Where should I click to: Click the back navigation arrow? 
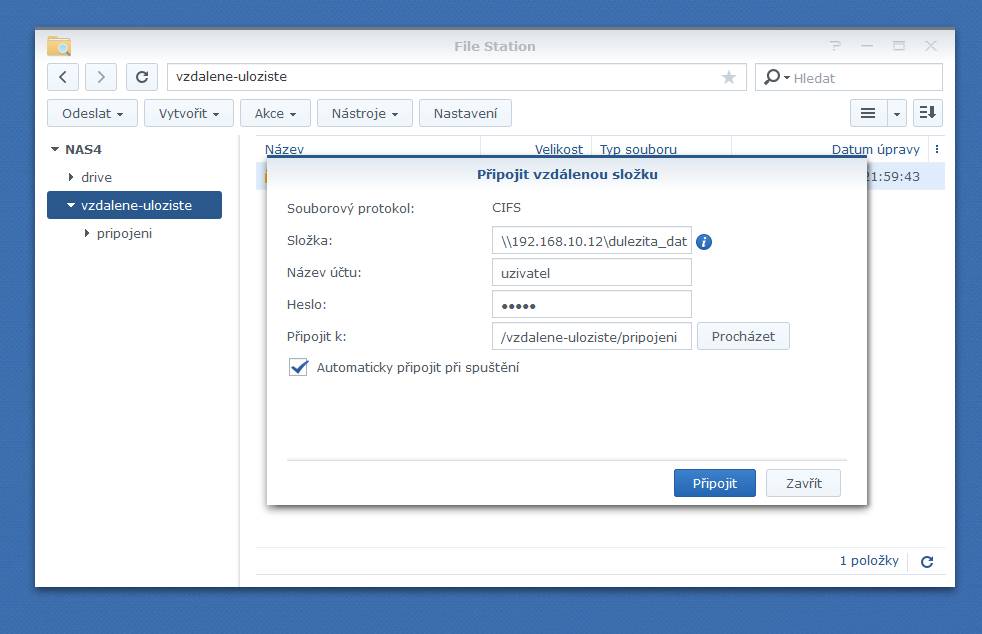63,77
